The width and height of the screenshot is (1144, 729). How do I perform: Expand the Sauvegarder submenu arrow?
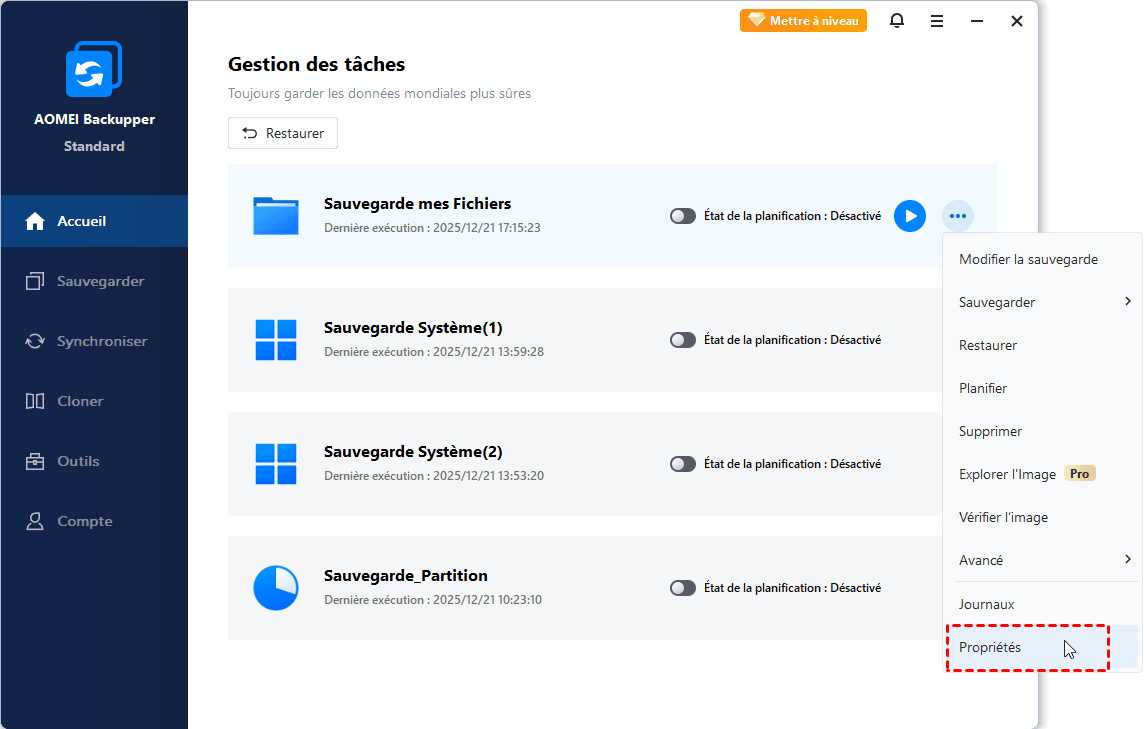[x=1128, y=302]
